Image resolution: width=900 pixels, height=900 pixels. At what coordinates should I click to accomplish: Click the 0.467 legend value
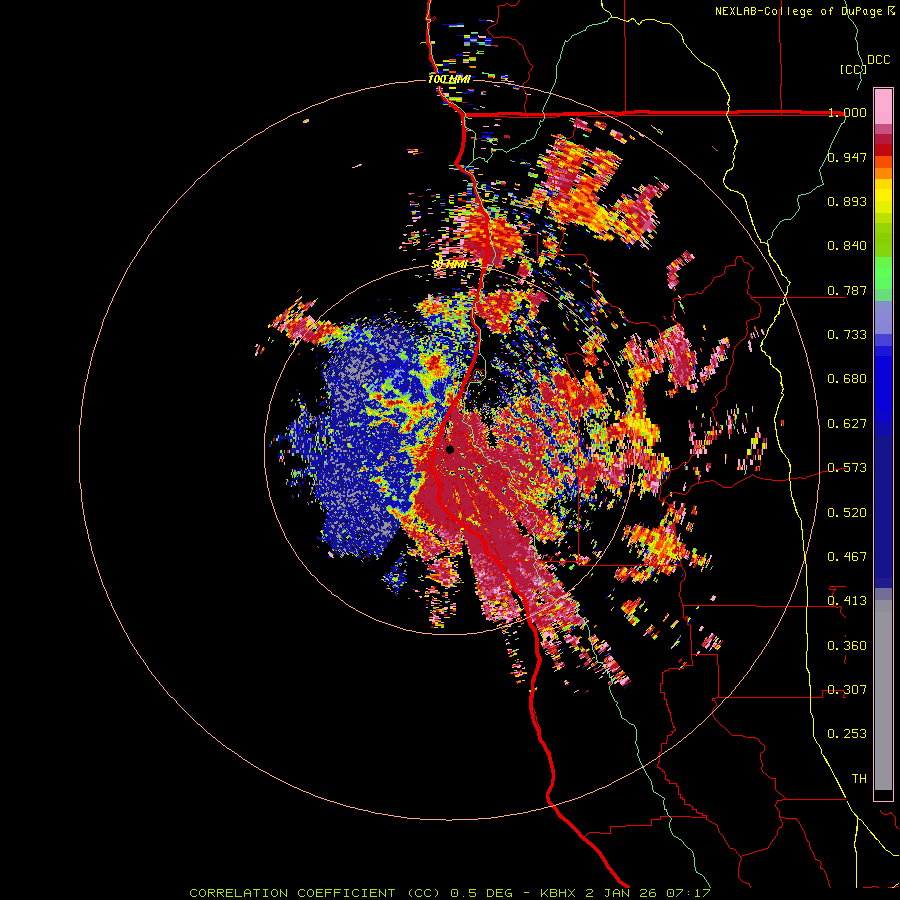coord(847,557)
